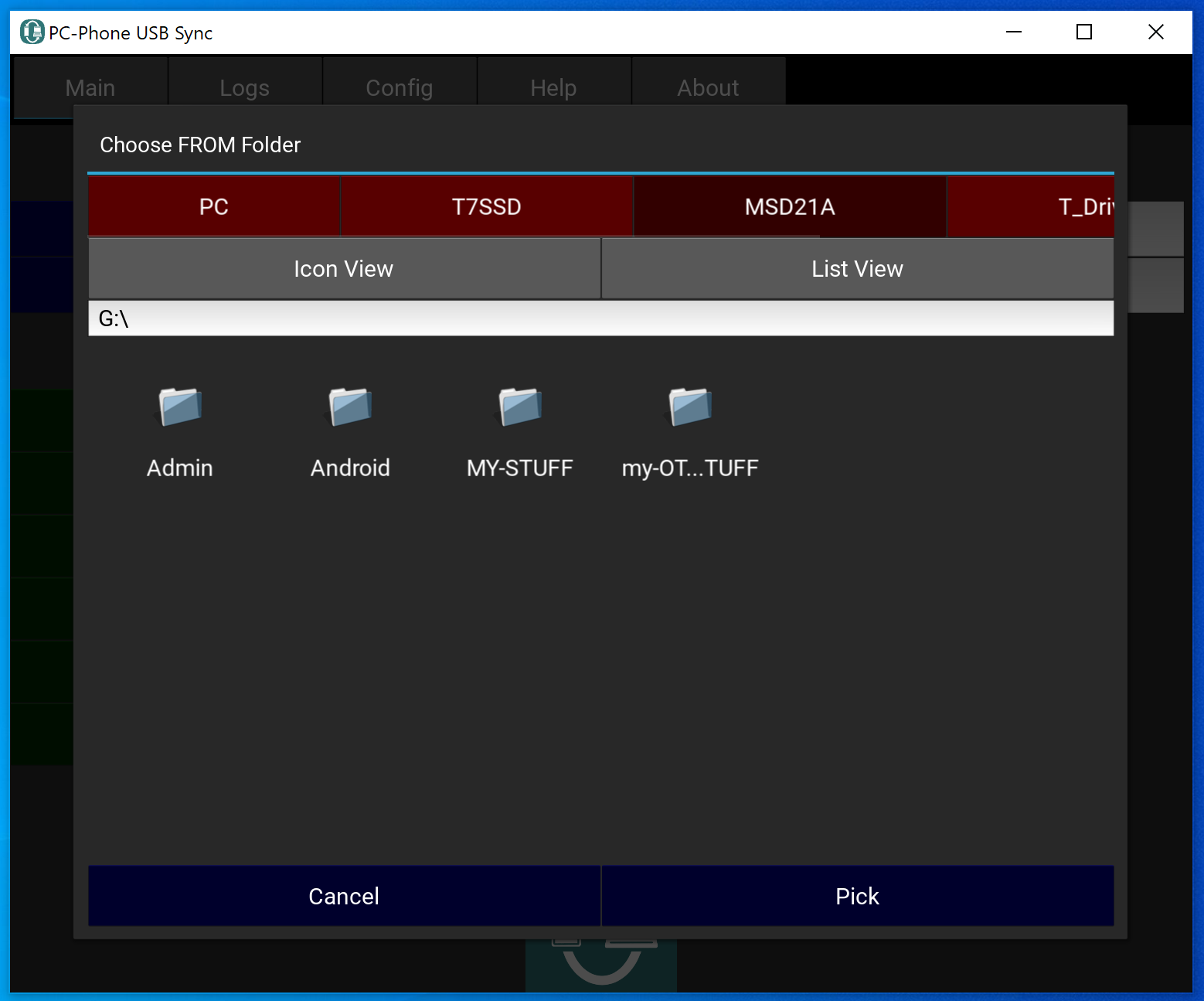
Task: Switch to Icon View
Action: (x=344, y=269)
